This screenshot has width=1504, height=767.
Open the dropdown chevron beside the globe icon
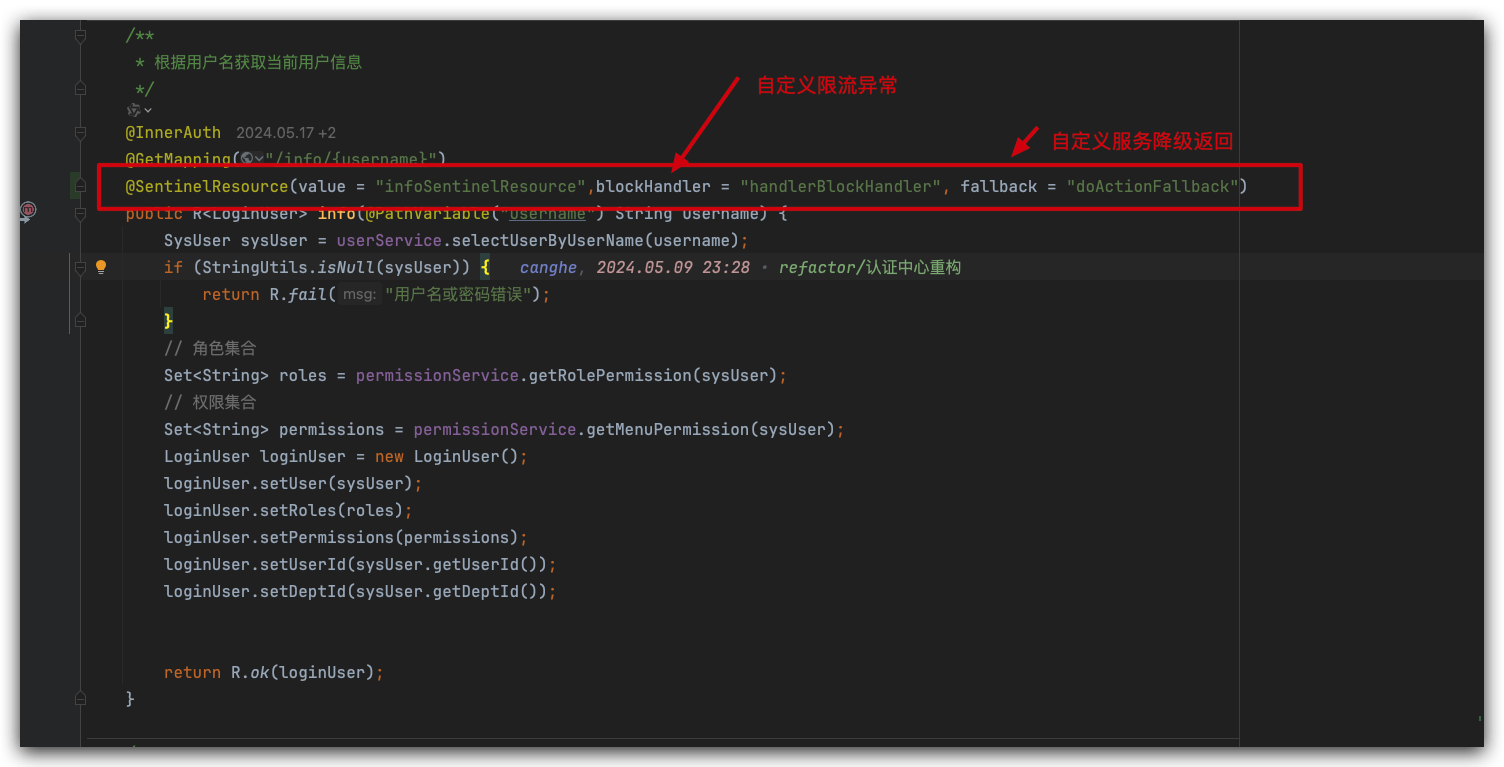pyautogui.click(x=259, y=160)
